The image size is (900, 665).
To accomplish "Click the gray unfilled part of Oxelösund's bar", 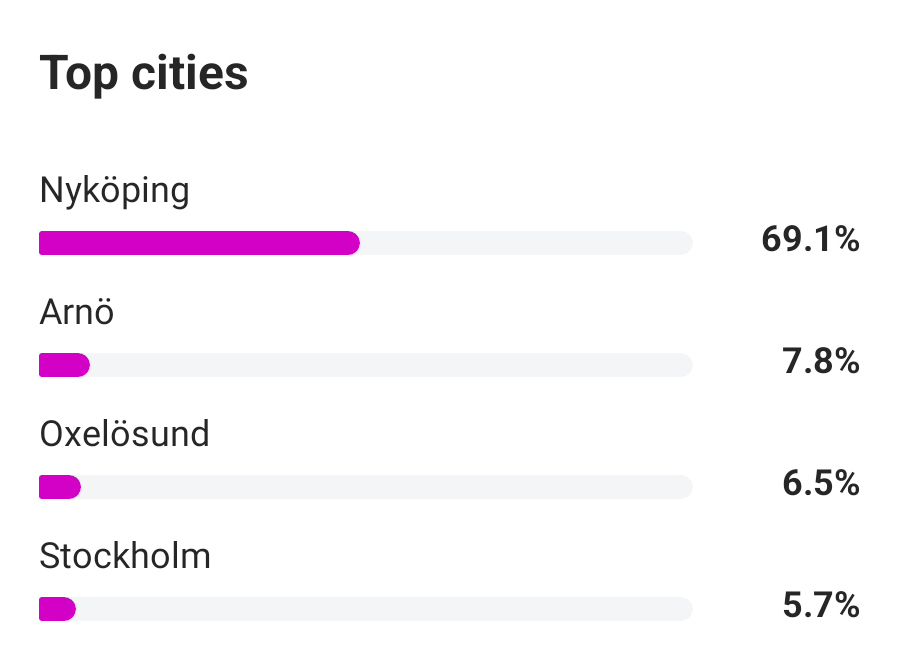I will pyautogui.click(x=385, y=487).
